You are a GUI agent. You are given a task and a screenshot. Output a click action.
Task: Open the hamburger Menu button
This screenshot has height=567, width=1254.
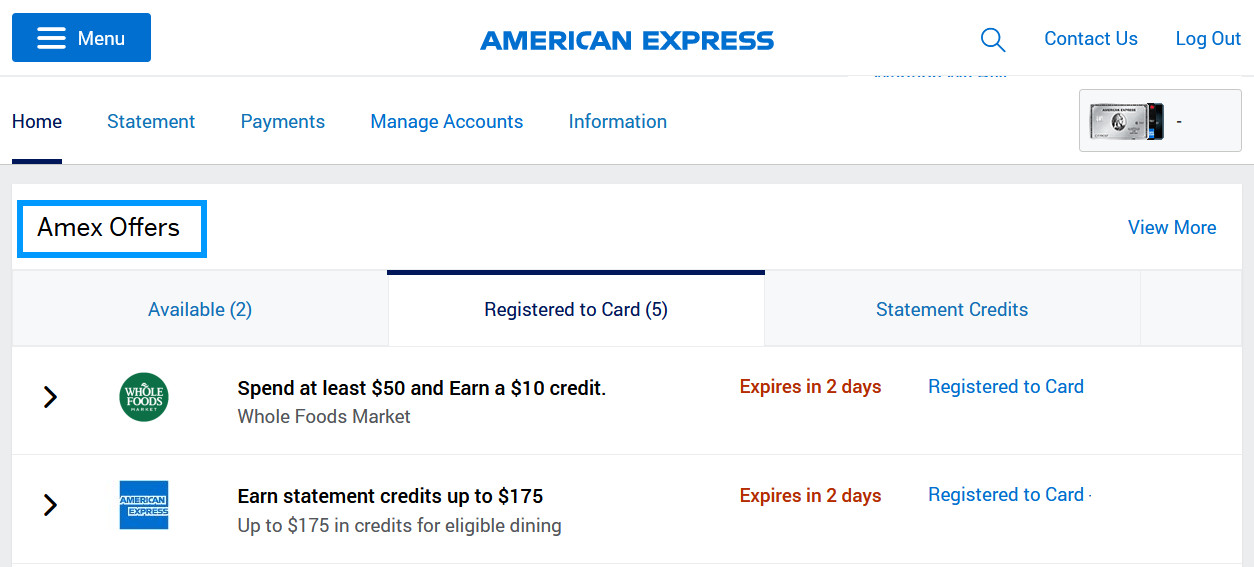tap(81, 38)
